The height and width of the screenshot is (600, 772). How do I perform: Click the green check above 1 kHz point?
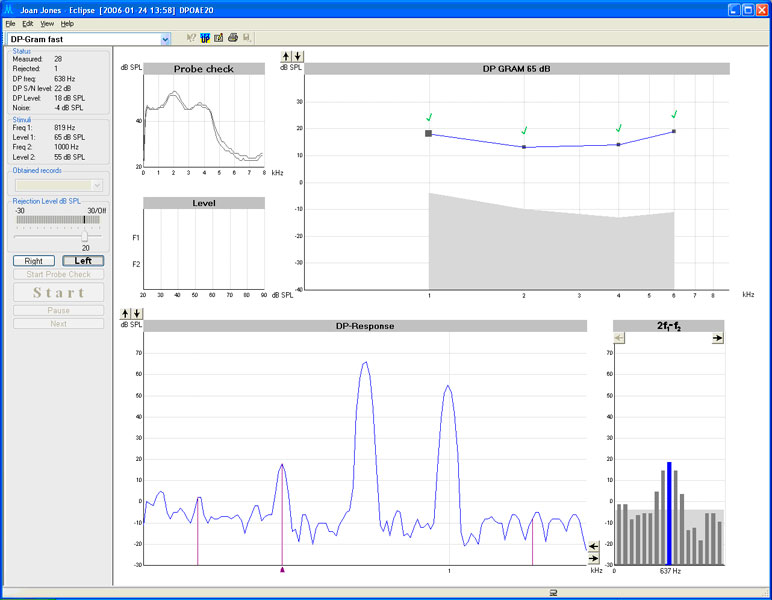[x=429, y=118]
